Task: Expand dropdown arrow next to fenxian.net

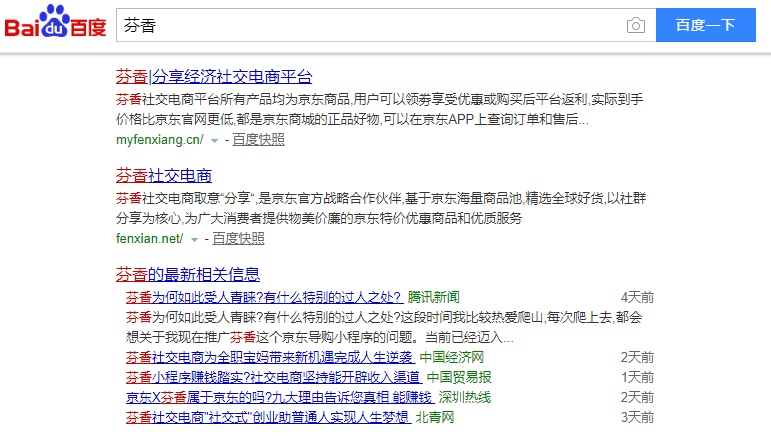Action: pos(194,239)
